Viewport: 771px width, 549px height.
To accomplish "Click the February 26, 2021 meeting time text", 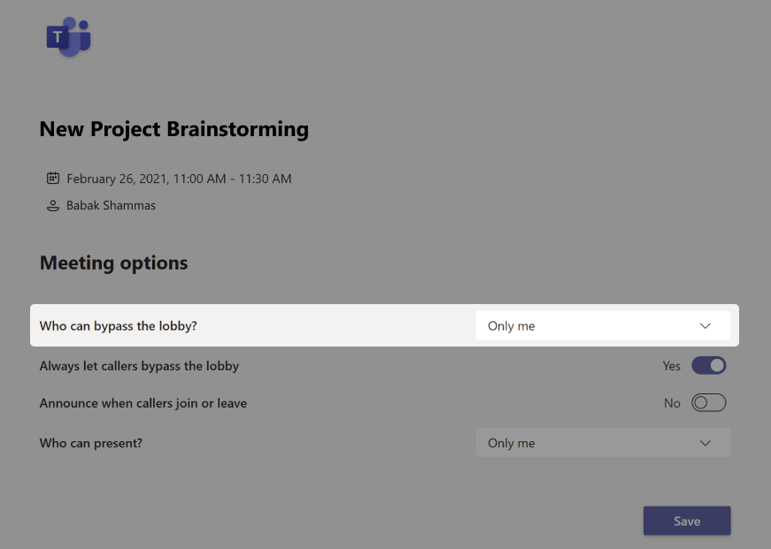I will coord(179,178).
